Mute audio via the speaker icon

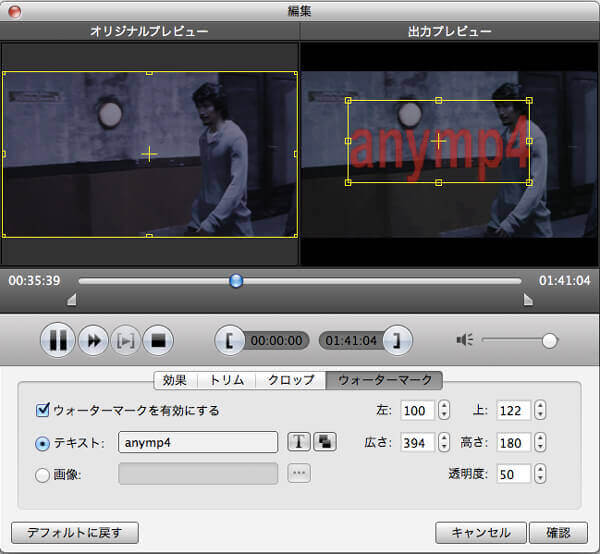tap(465, 339)
